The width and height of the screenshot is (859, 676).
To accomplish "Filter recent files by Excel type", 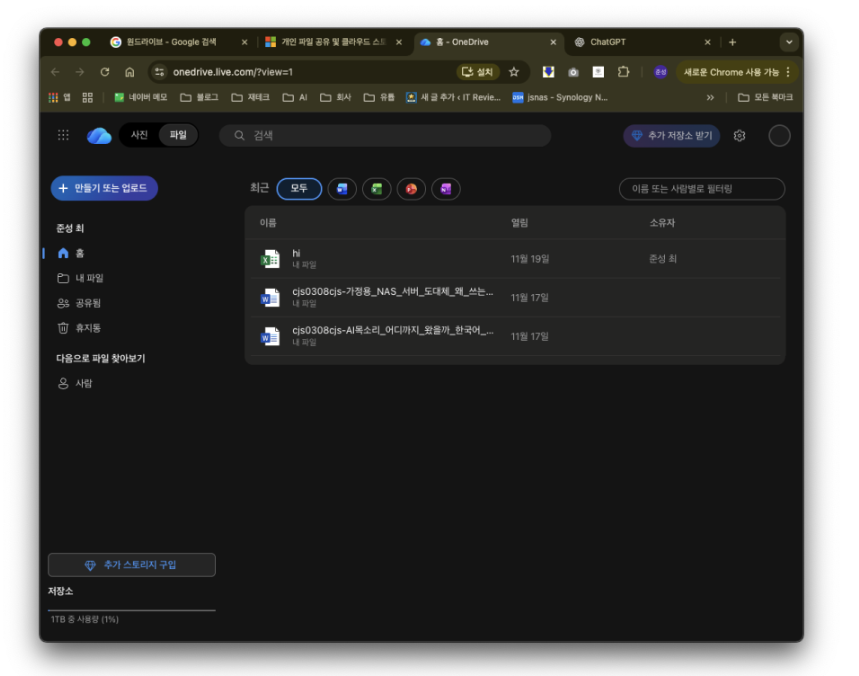I will pyautogui.click(x=376, y=188).
